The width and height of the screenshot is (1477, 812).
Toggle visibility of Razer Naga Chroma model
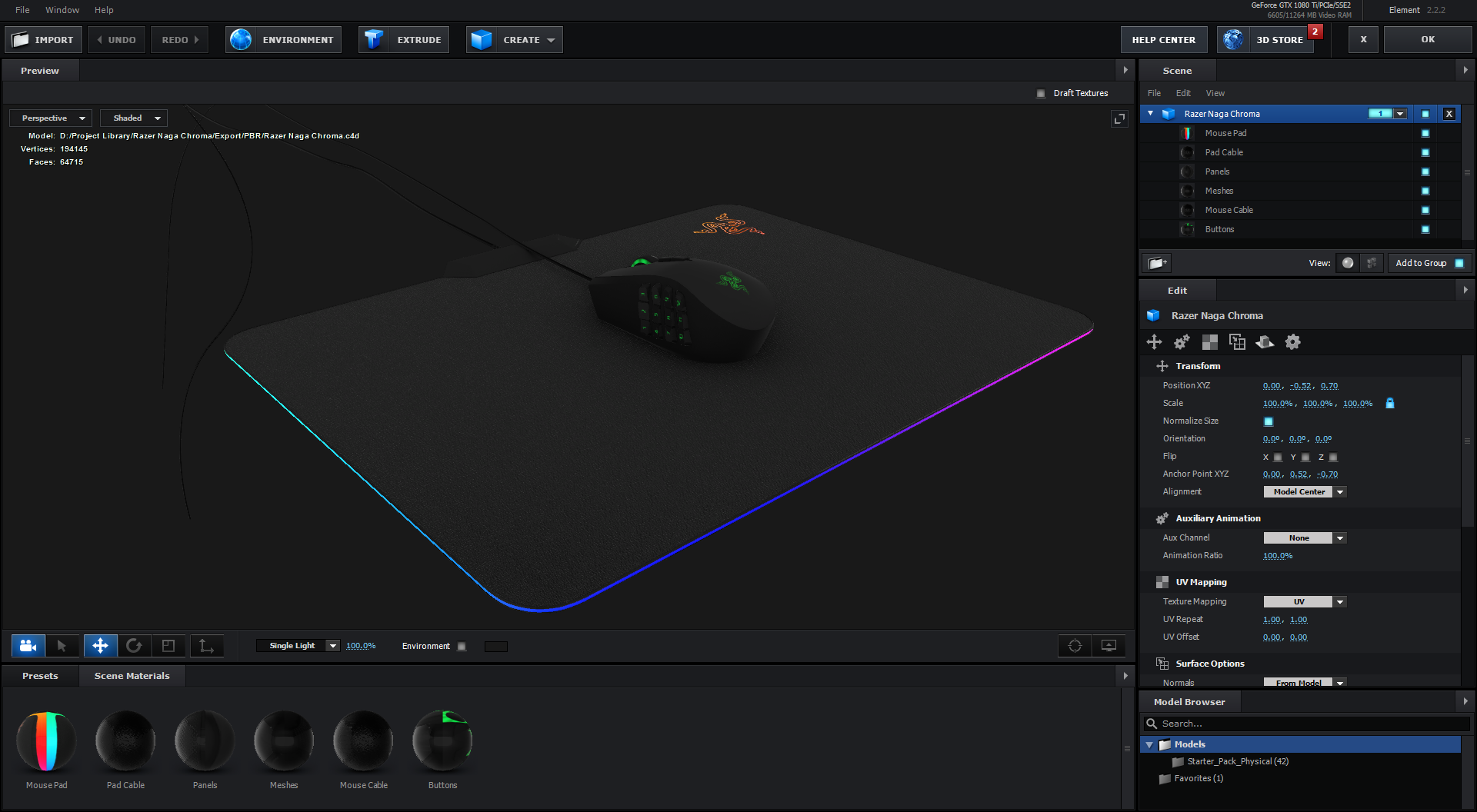click(x=1425, y=114)
